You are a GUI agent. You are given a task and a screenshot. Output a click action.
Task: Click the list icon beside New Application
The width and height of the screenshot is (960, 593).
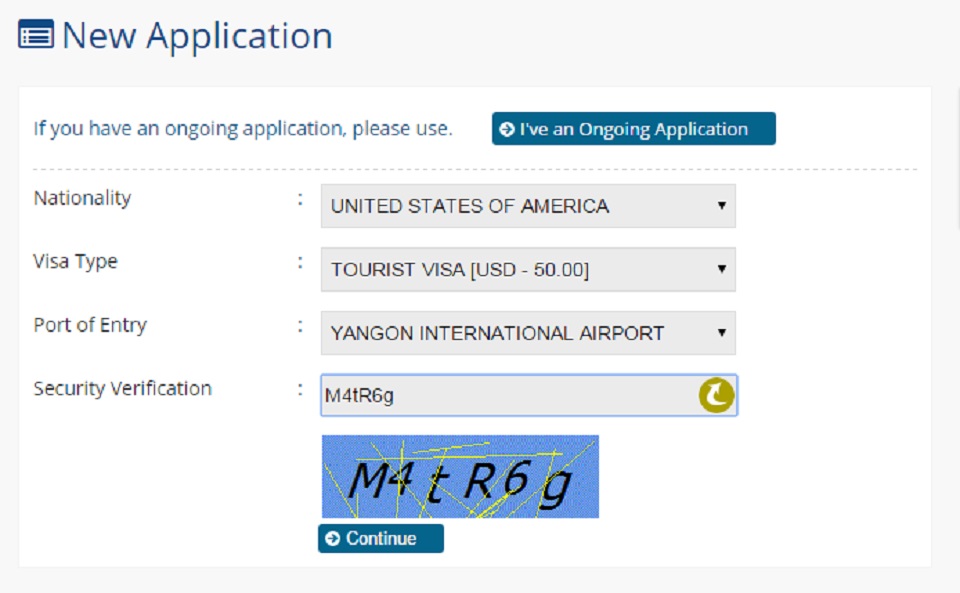(x=36, y=36)
